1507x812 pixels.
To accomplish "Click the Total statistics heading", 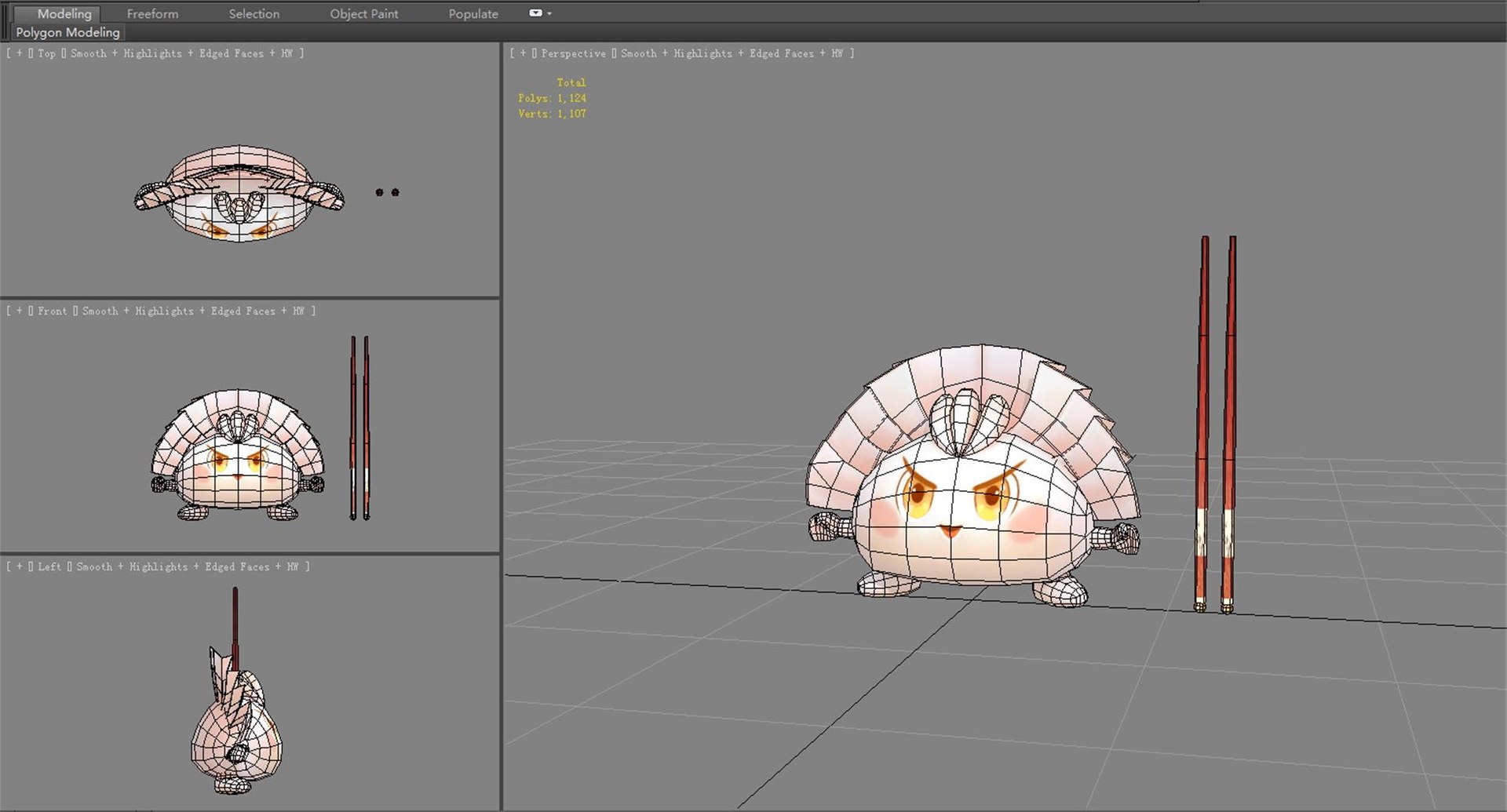I will 571,82.
